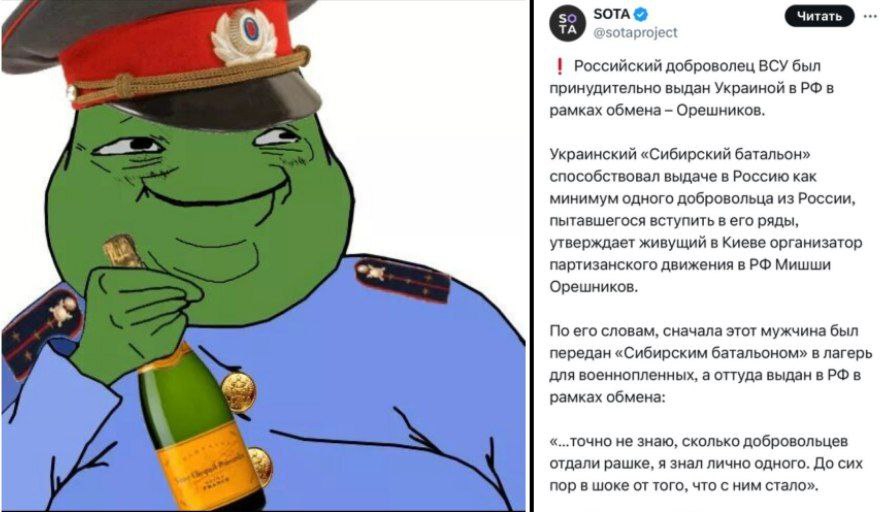
Task: Open the frog policeman meme image
Action: click(264, 256)
